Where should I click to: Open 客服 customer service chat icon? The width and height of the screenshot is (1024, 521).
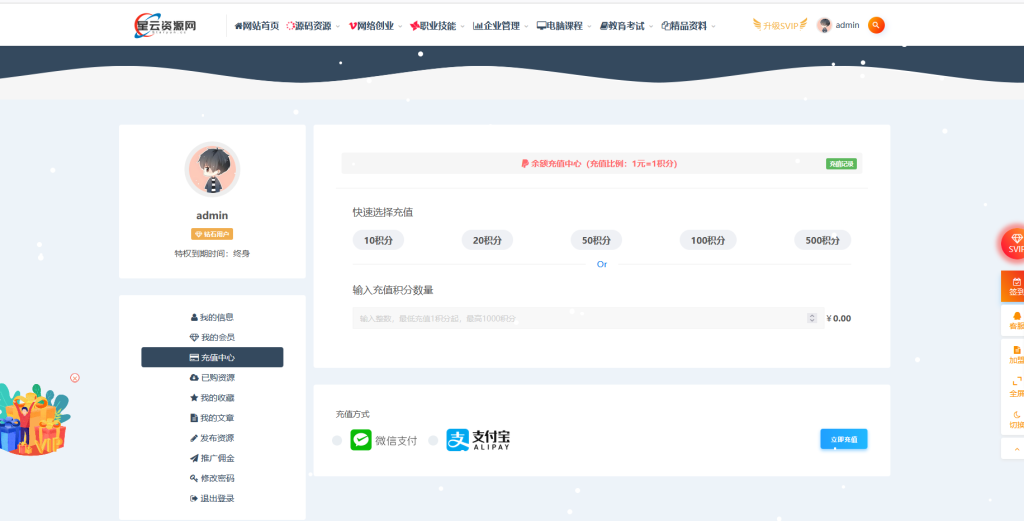1015,320
